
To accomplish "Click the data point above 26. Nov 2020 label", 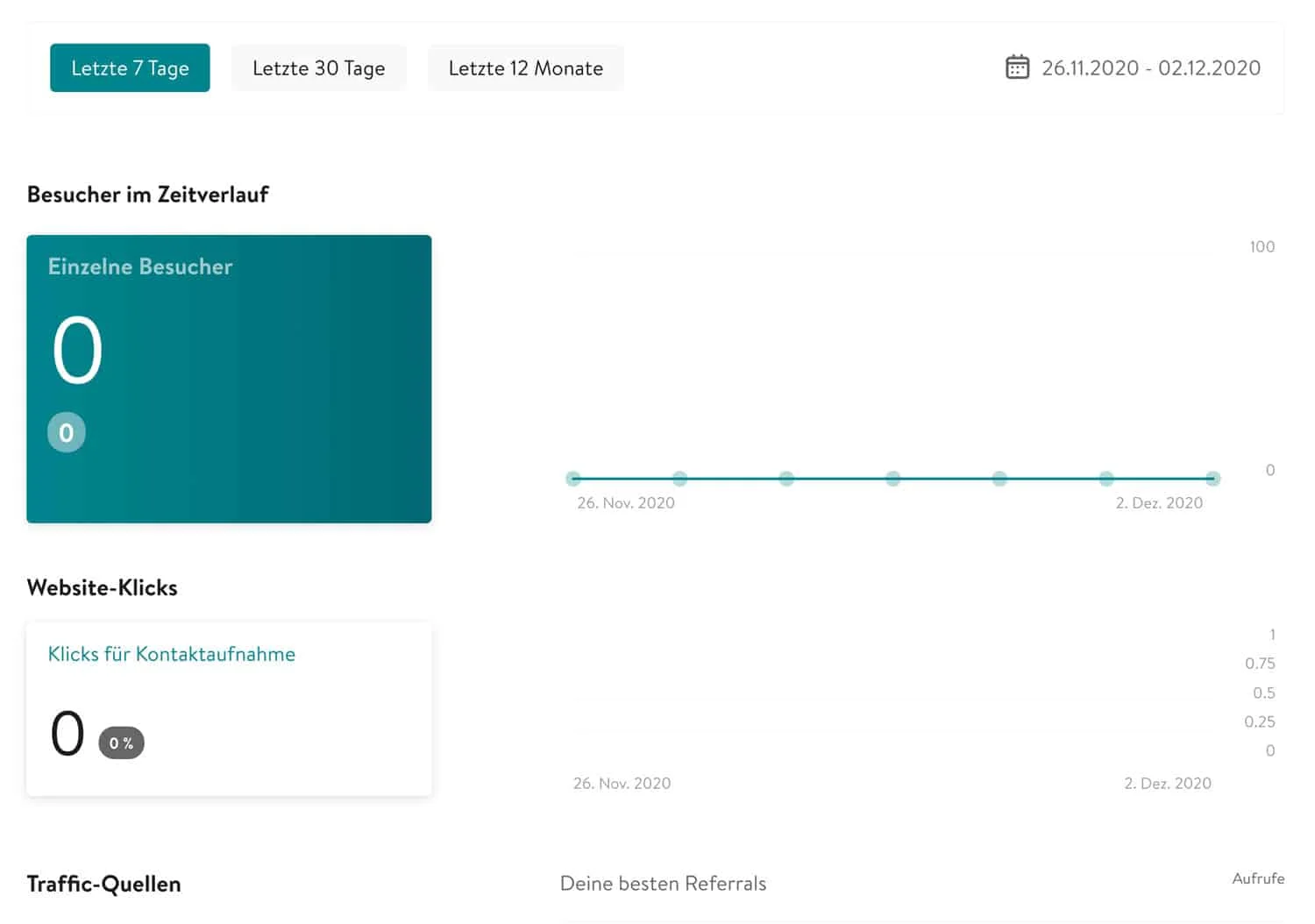I will pos(573,479).
